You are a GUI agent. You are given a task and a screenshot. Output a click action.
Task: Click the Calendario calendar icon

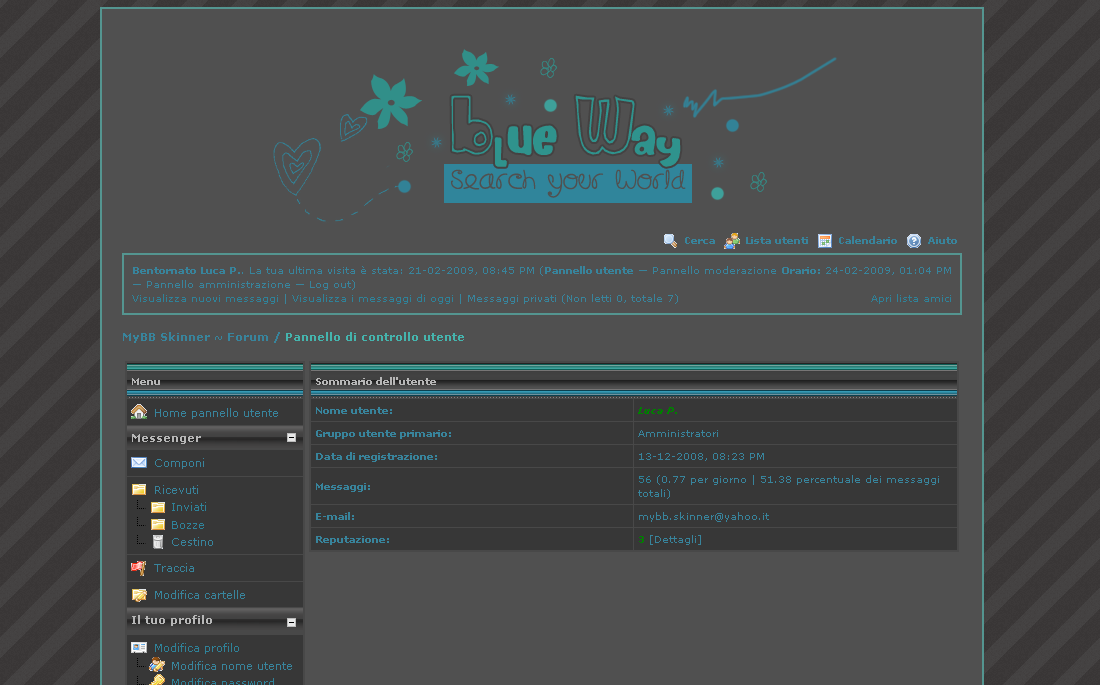[825, 241]
